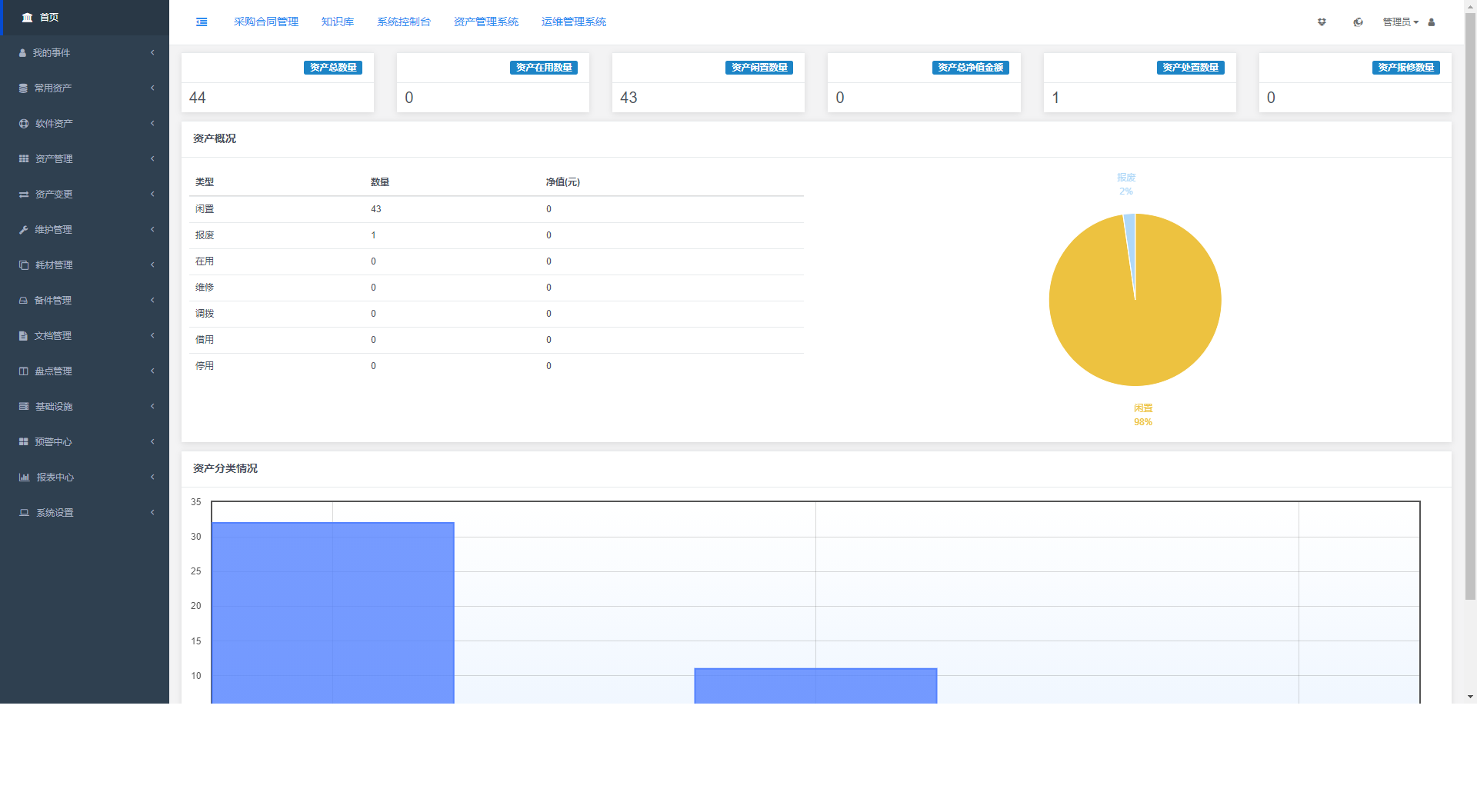Screen dimensions: 1477x812
Task: Click the database icon for 常用资产
Action: [x=24, y=88]
